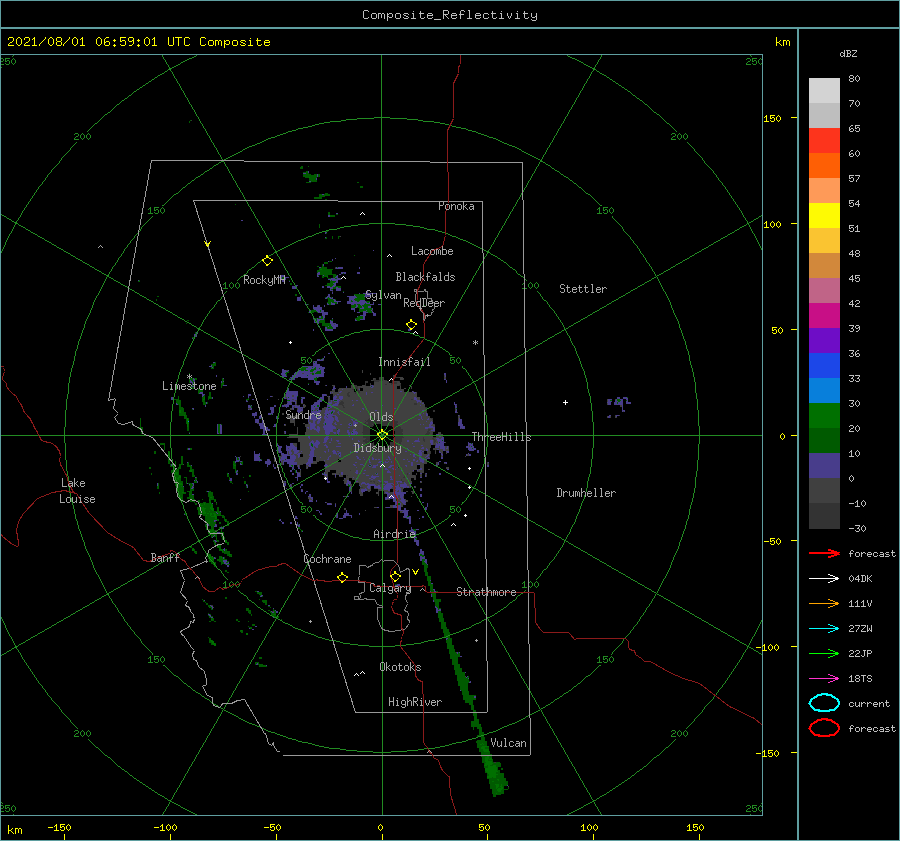Click the yellow diamond marker inside Calgary
Screen dimensions: 900x841
(395, 576)
